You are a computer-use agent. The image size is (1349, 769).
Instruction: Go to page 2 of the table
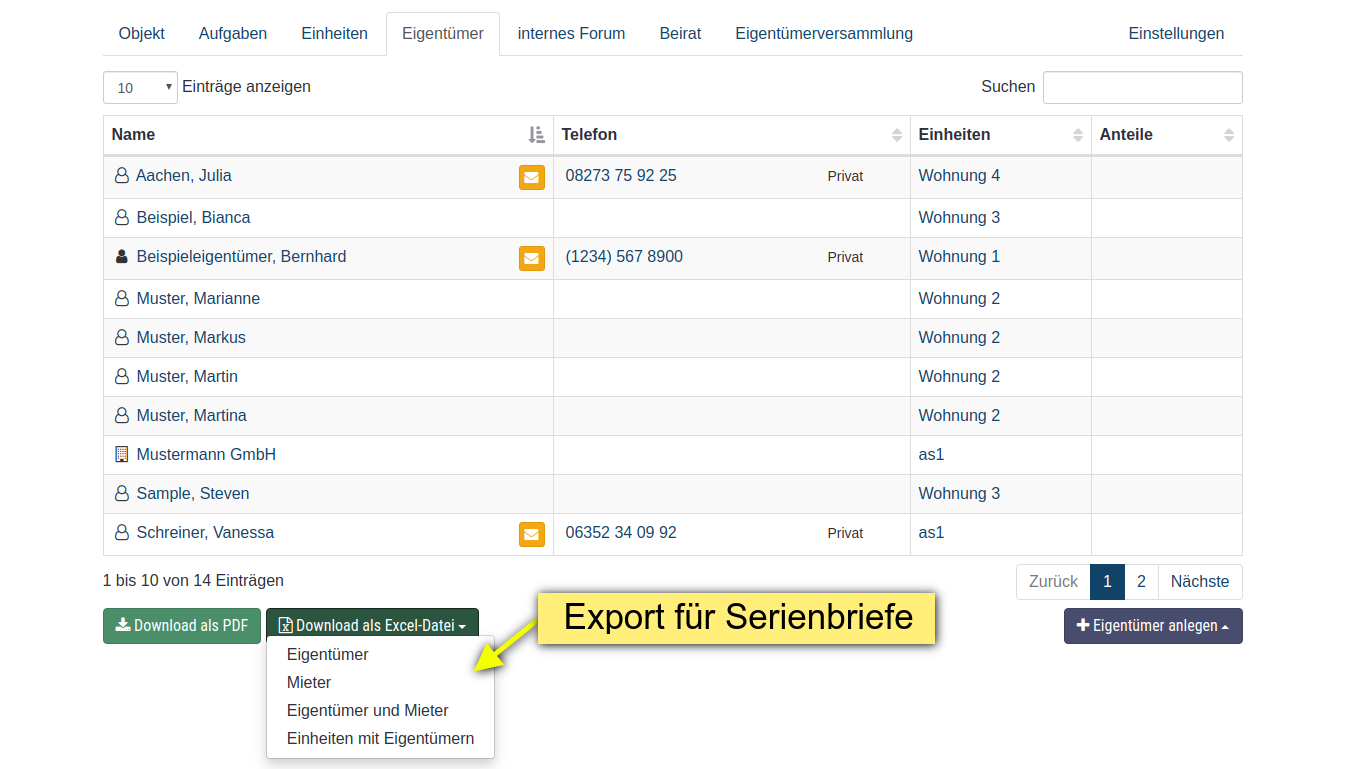pyautogui.click(x=1141, y=582)
